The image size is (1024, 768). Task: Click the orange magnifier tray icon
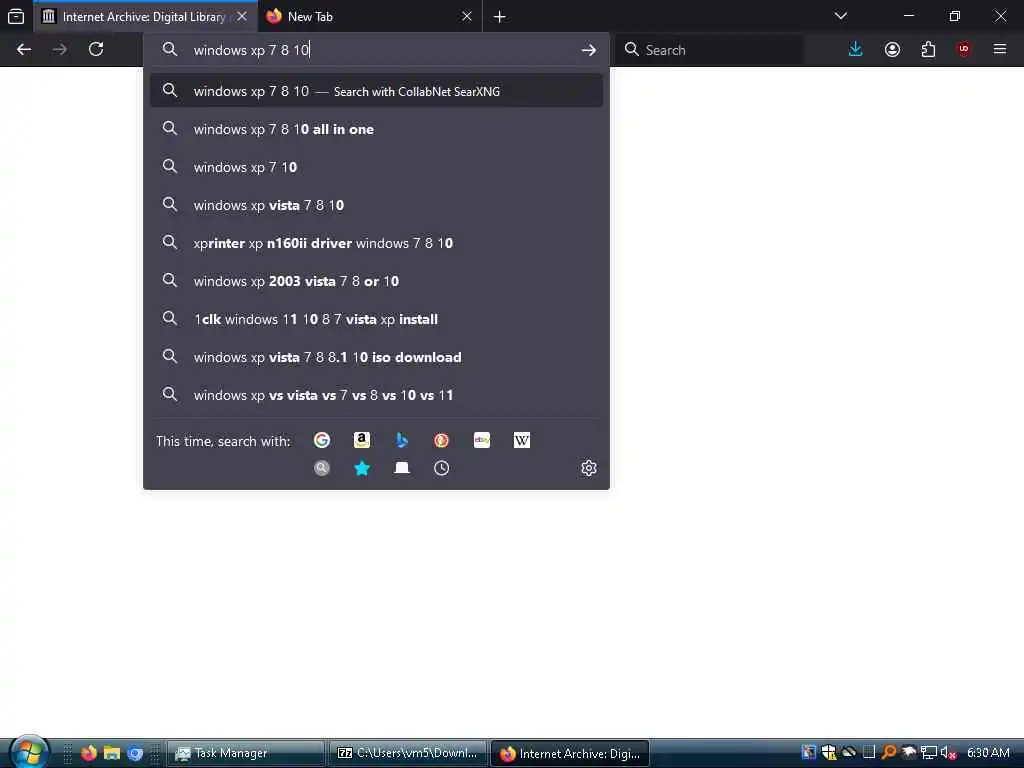click(x=889, y=753)
